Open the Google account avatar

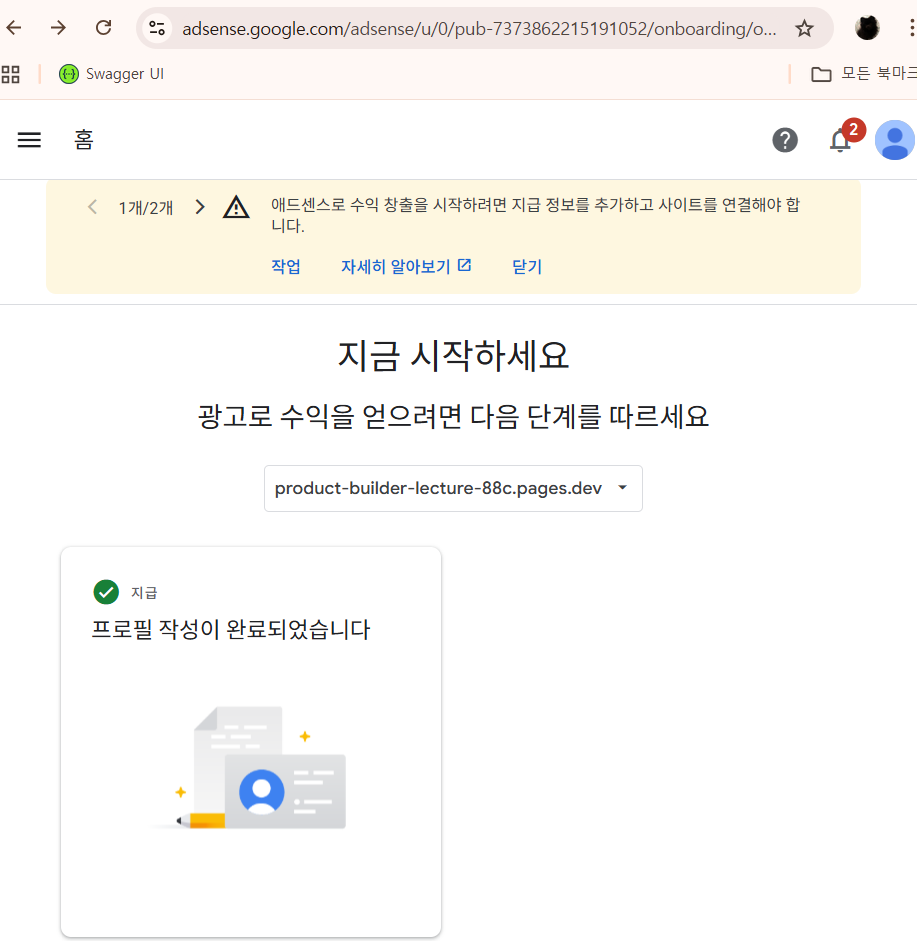tap(895, 140)
